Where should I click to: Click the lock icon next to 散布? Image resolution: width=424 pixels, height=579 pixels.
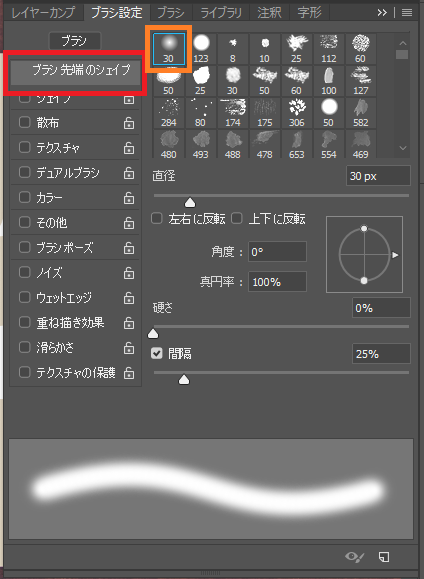tap(129, 123)
